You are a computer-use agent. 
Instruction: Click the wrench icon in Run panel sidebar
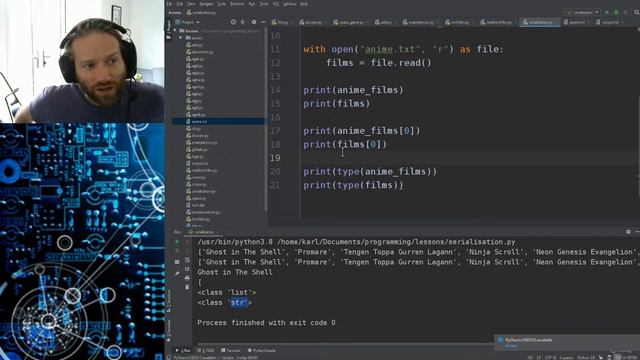177,273
